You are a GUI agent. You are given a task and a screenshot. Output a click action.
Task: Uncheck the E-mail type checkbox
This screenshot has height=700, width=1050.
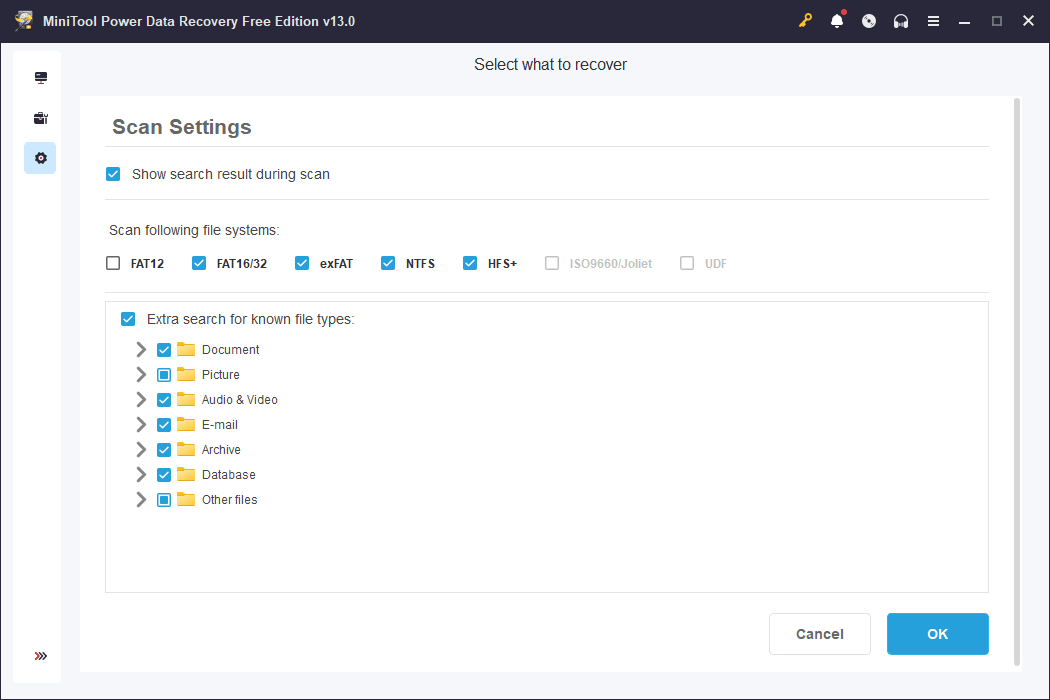[164, 425]
